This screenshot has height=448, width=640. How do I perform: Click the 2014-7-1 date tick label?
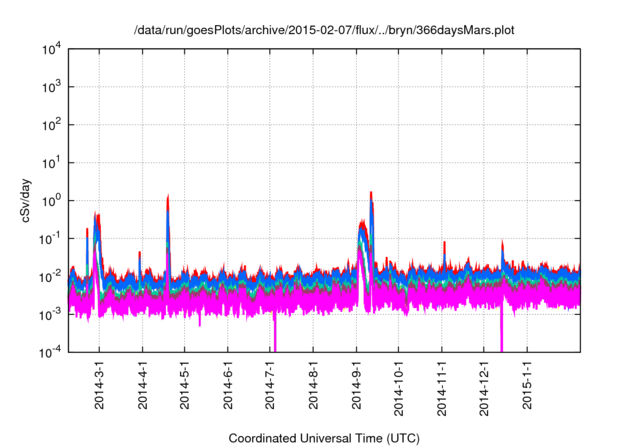click(271, 385)
